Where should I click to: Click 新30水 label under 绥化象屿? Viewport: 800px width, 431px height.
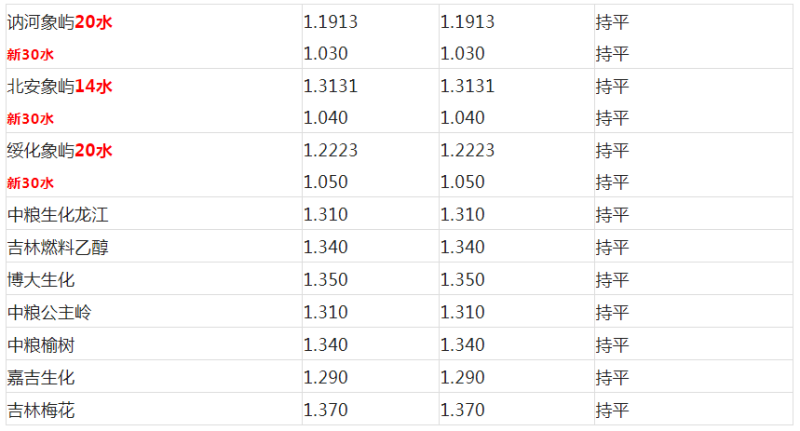(30, 183)
